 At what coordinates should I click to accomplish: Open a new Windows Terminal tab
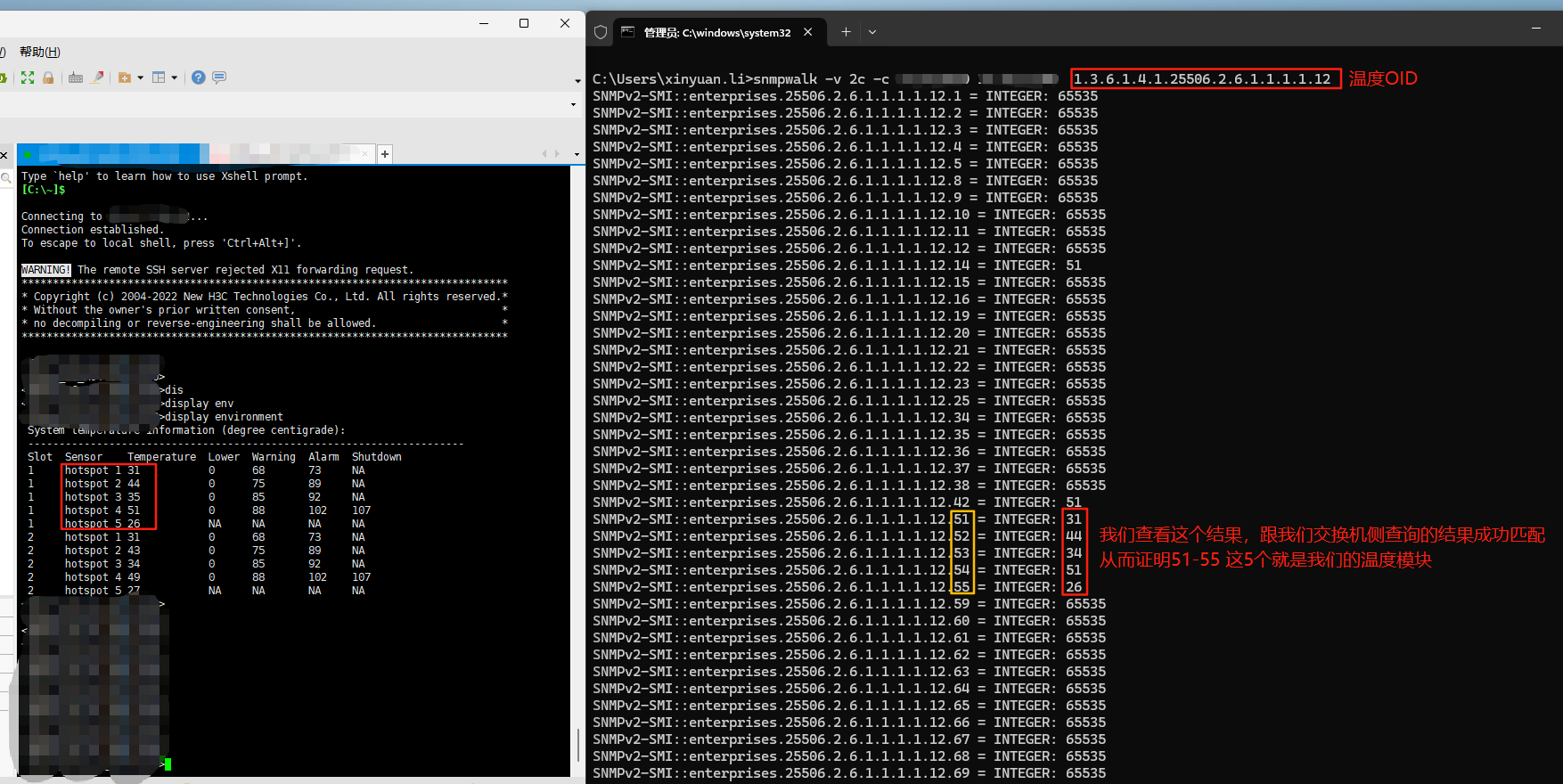tap(846, 32)
